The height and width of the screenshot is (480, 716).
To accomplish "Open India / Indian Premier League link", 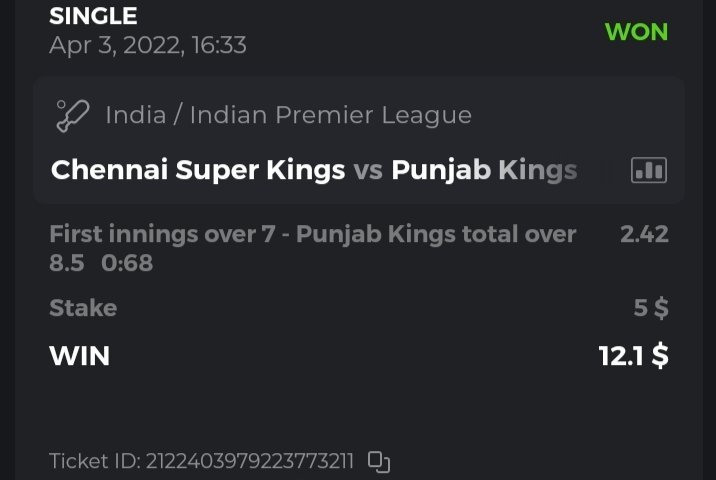I will click(x=288, y=115).
